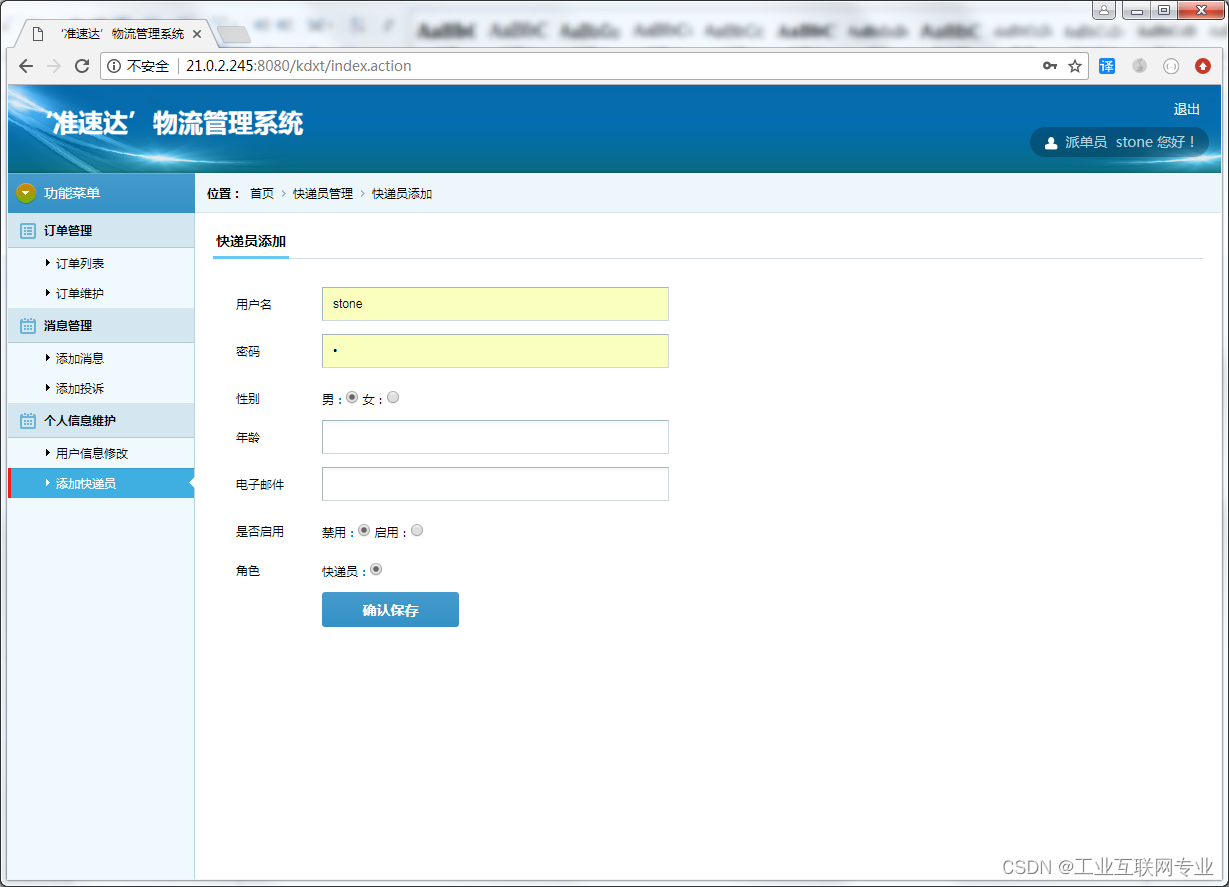1229x887 pixels.
Task: Select the 快递员 role radio button
Action: point(376,569)
